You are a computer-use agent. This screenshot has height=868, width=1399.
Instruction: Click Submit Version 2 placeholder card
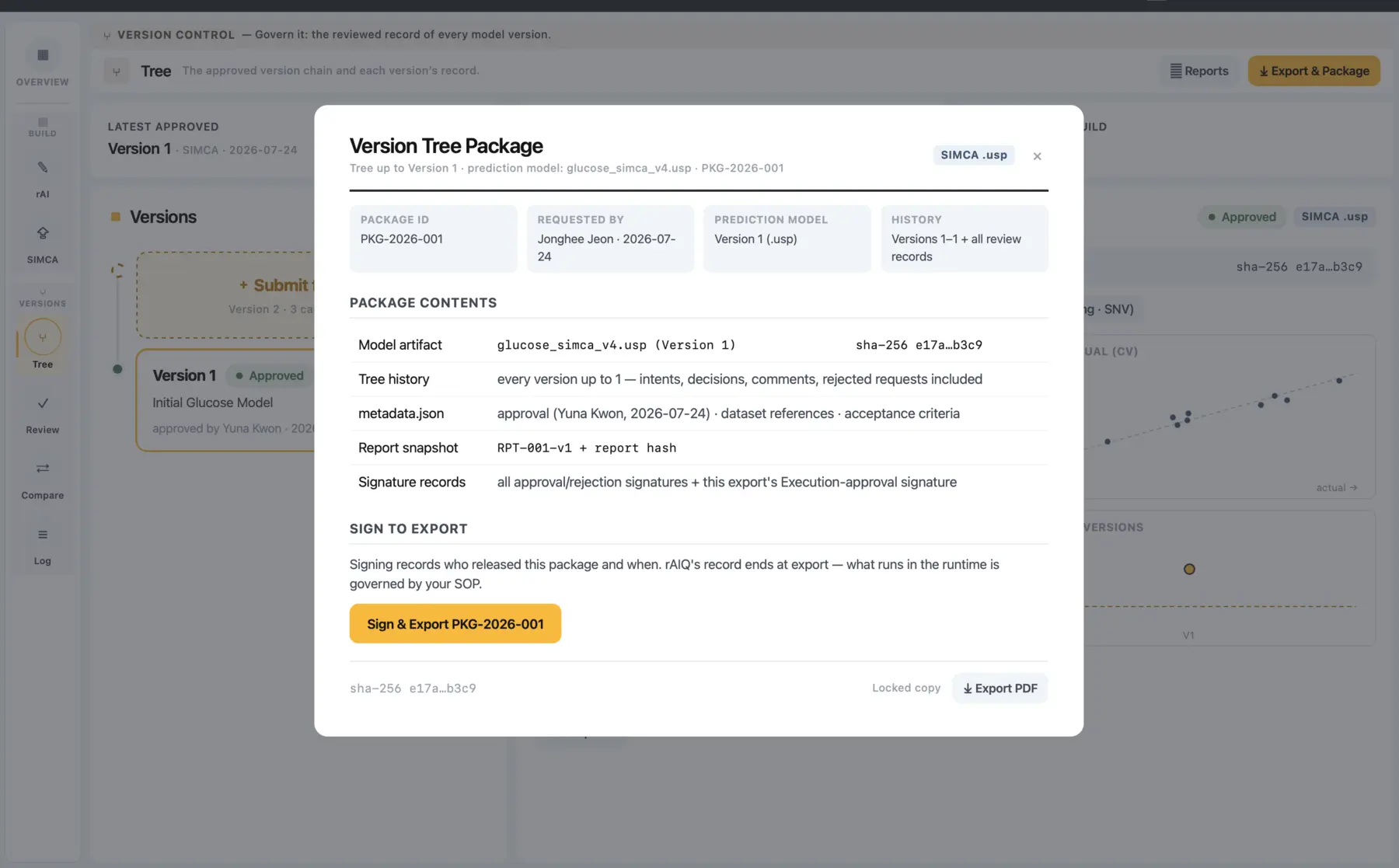coord(225,295)
